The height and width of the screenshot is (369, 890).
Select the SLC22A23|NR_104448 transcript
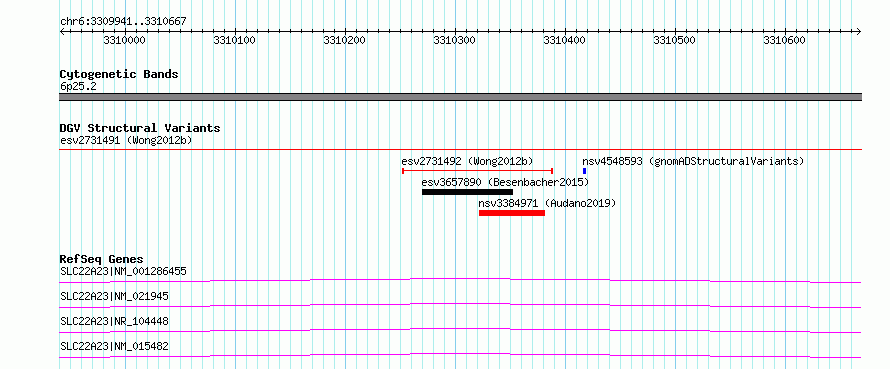[460, 330]
